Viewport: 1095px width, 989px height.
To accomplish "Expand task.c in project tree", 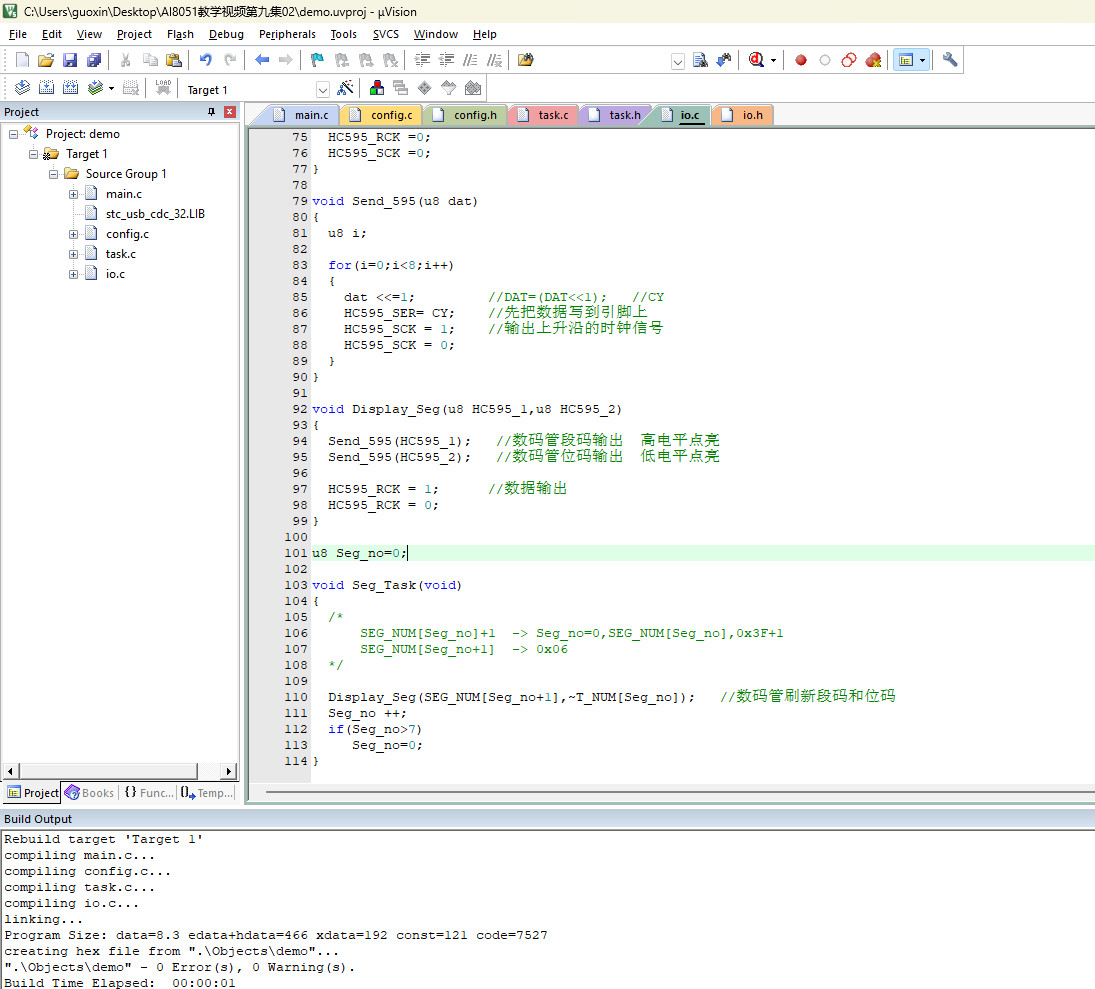I will coord(73,254).
